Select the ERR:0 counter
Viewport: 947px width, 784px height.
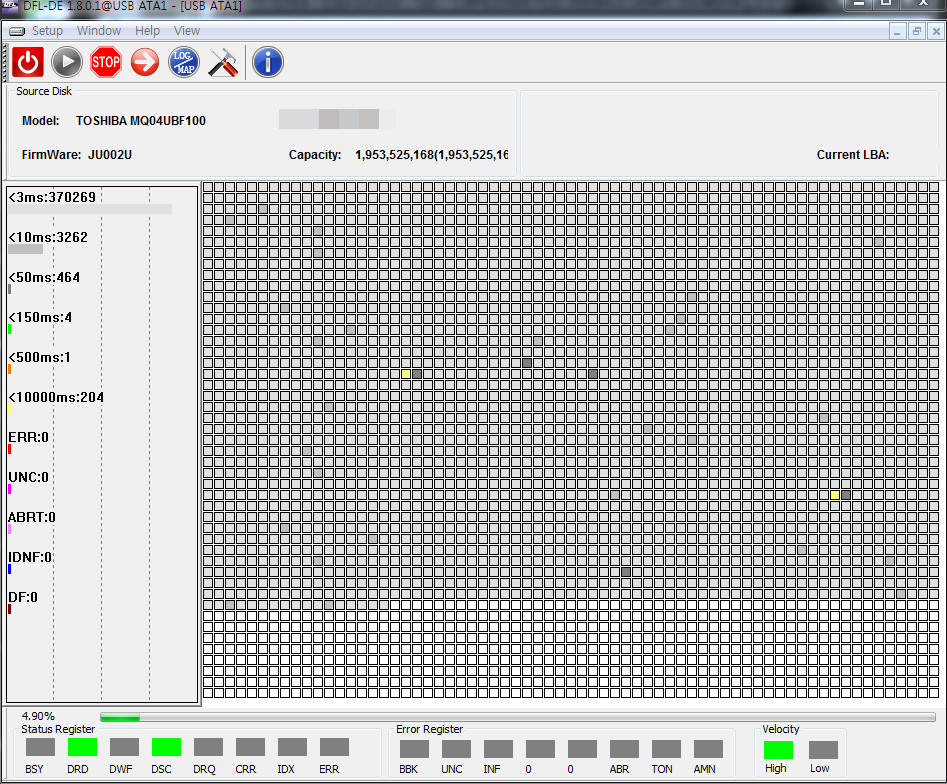(28, 437)
